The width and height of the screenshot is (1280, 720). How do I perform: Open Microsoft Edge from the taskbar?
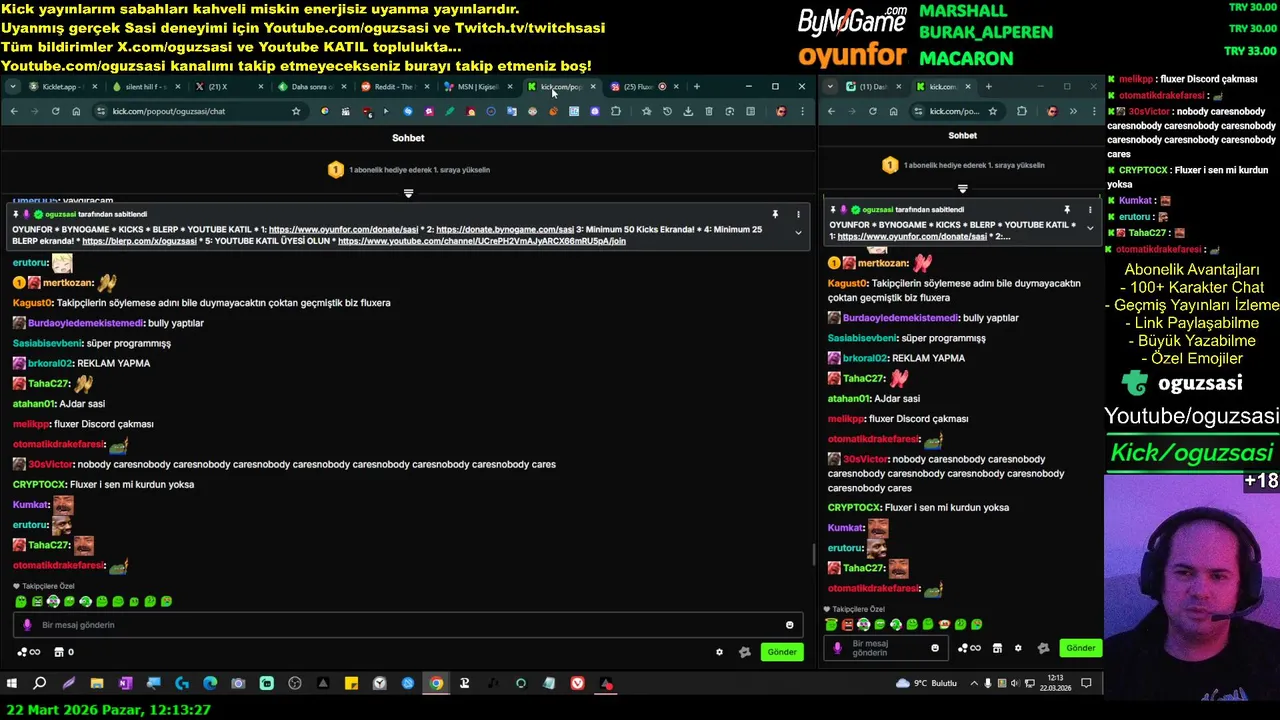click(x=210, y=684)
